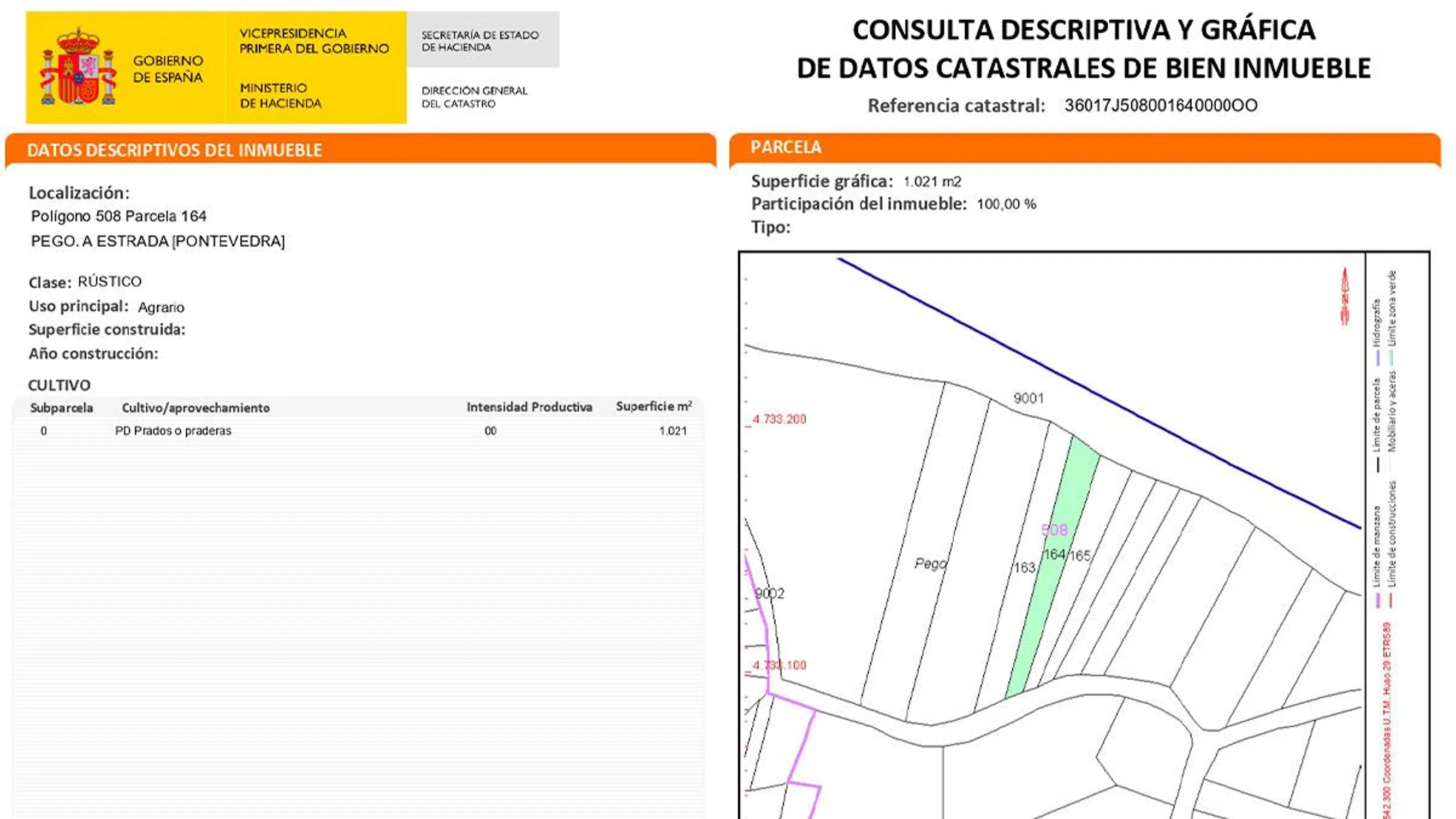
Task: Click the purple 508 polygon label
Action: tap(1054, 530)
